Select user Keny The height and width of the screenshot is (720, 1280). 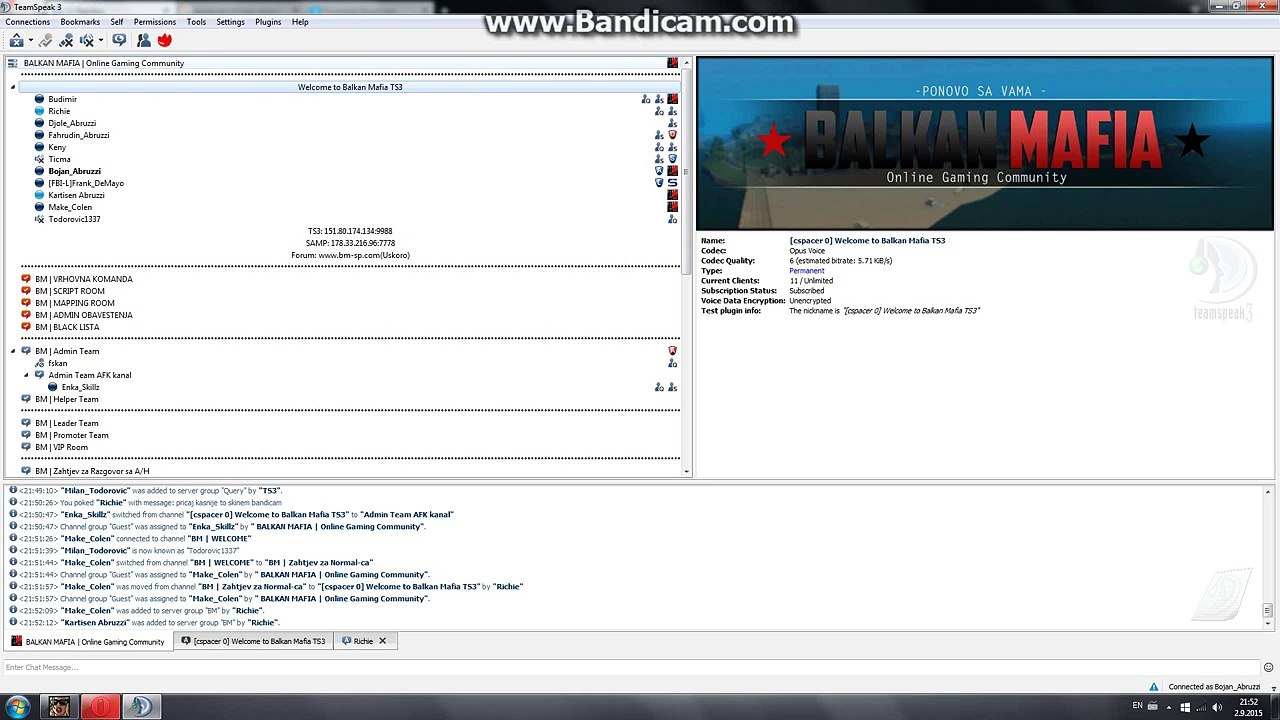[57, 147]
